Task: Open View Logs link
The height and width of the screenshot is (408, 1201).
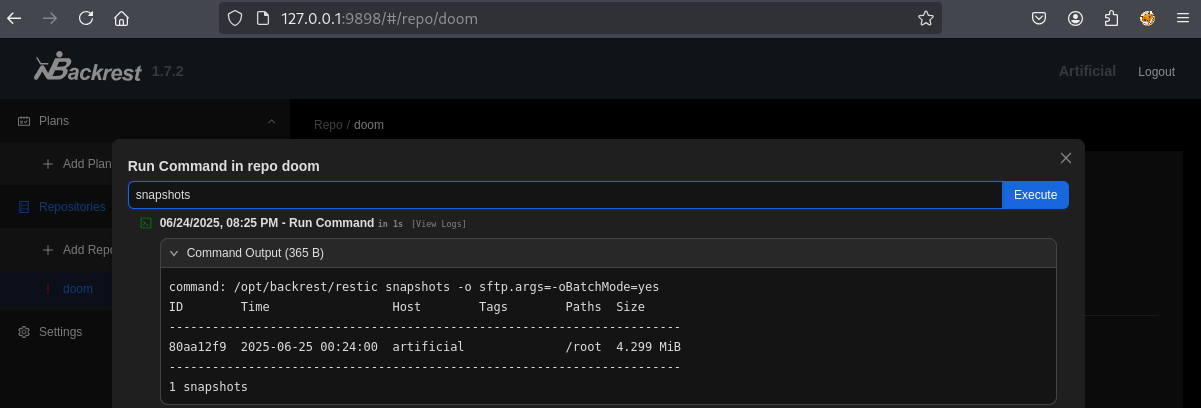Action: [x=439, y=223]
